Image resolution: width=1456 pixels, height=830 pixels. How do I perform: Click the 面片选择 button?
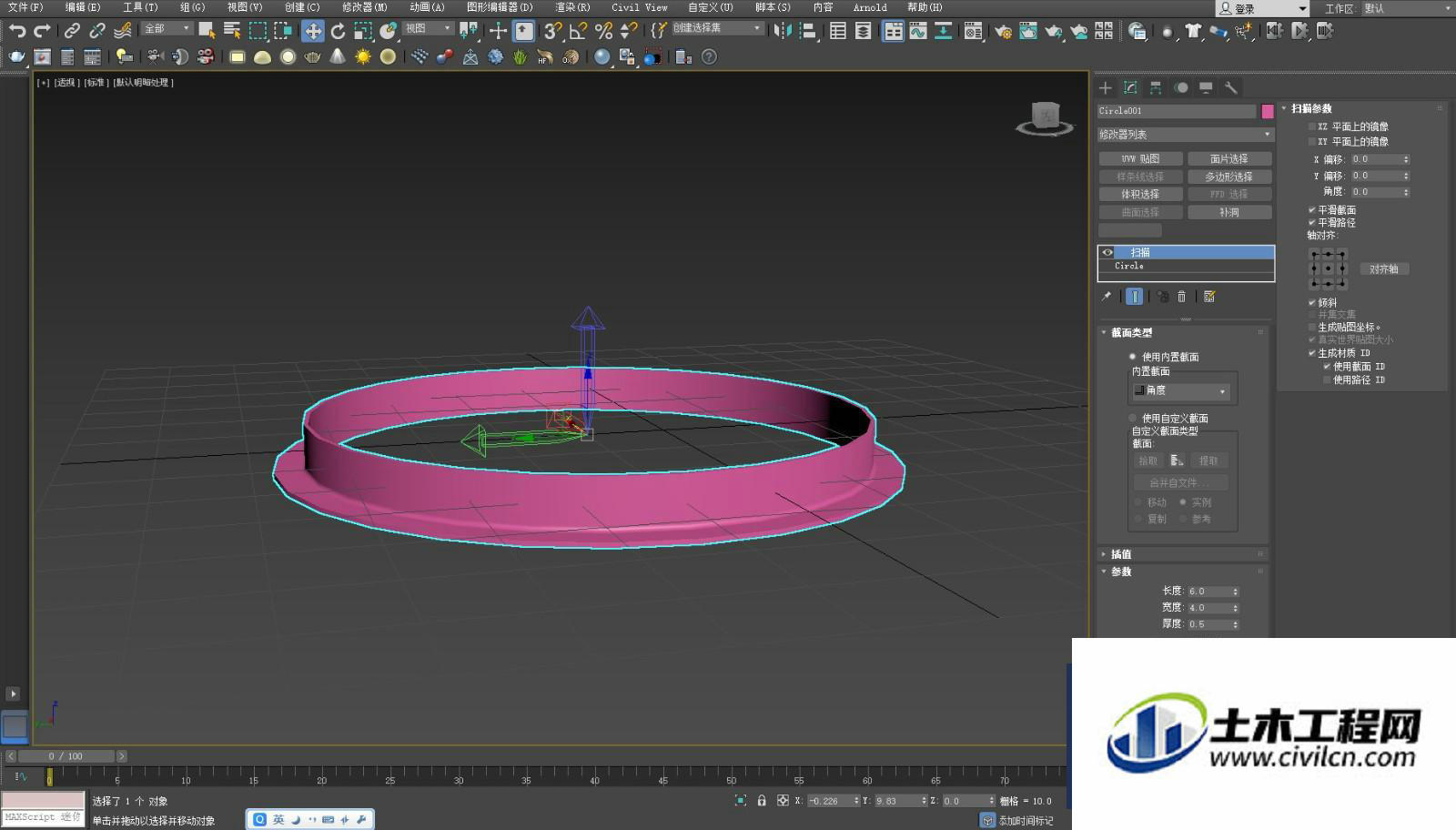point(1229,158)
